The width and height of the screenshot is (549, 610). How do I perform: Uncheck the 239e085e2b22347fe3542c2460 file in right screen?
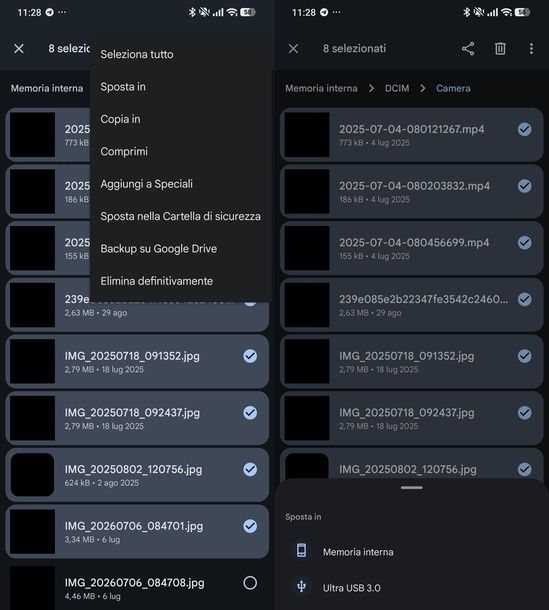pyautogui.click(x=524, y=299)
